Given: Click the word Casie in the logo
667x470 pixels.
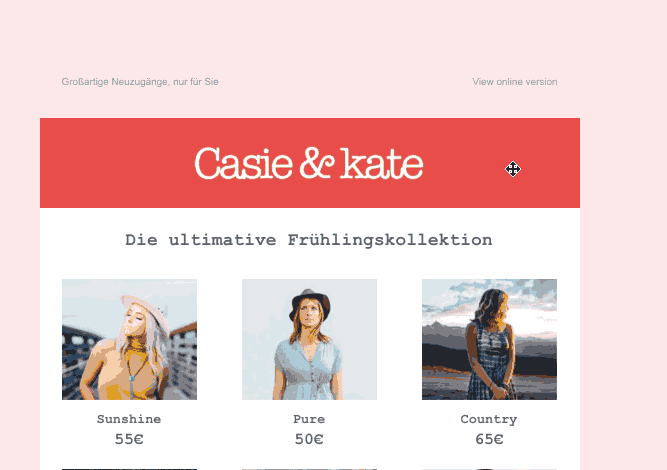Looking at the screenshot, I should (x=244, y=163).
